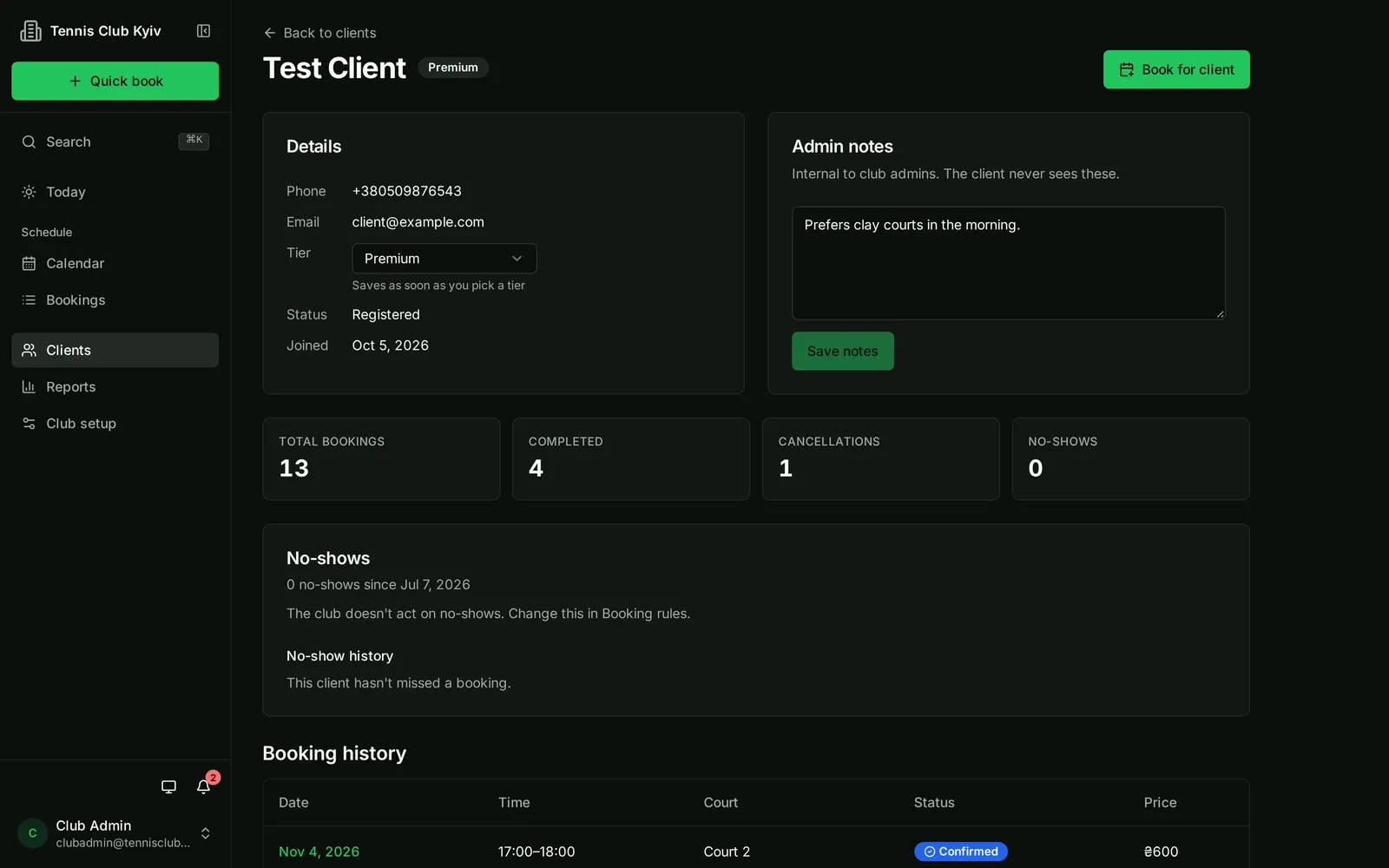The height and width of the screenshot is (868, 1389).
Task: Click the No-shows count 0
Action: pos(1036,469)
